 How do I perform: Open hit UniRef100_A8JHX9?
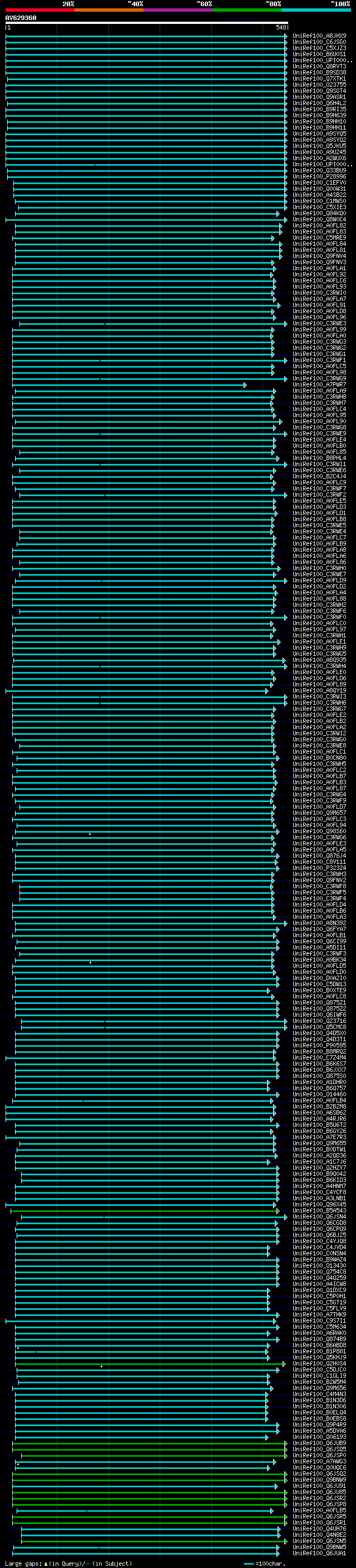click(319, 36)
